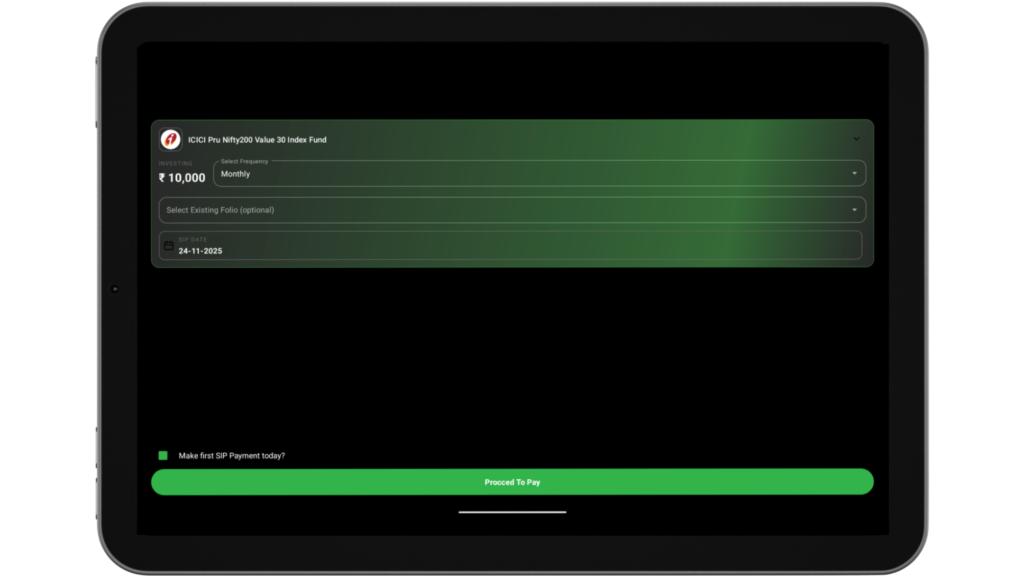Click the 'Select Frequency' field label

(244, 161)
